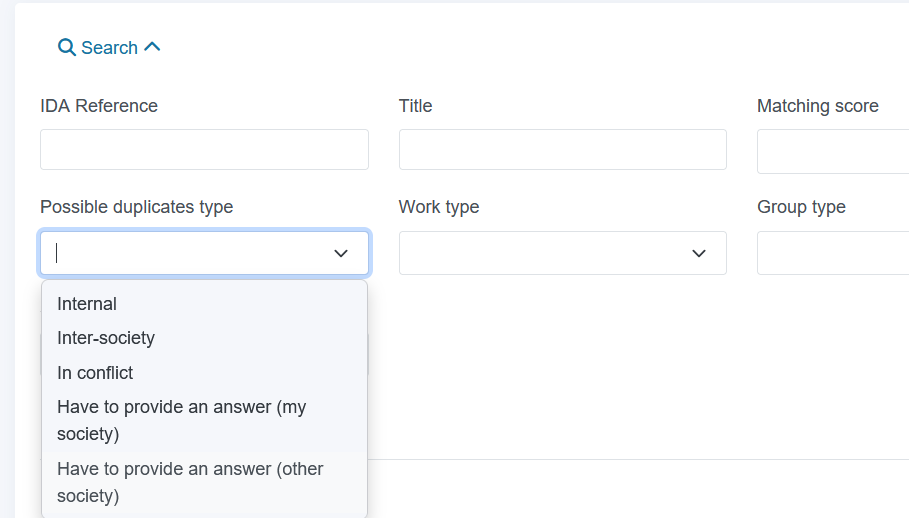This screenshot has width=909, height=518.
Task: Collapse the Search panel chevron
Action: [152, 47]
